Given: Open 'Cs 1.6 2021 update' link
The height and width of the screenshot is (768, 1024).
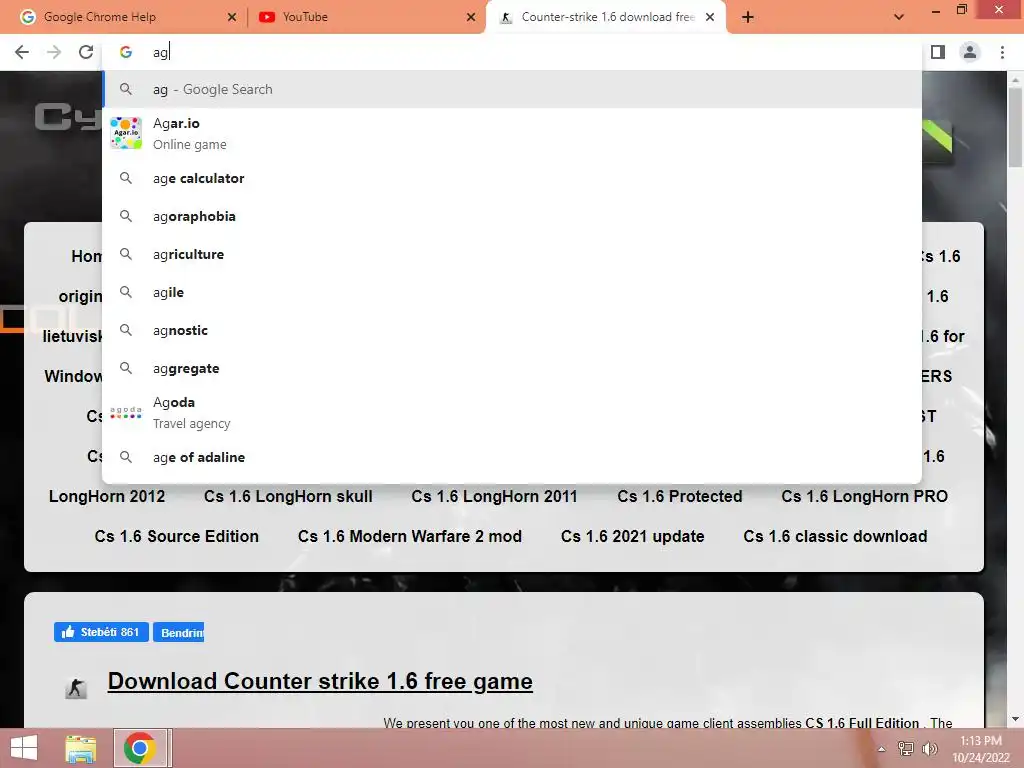Looking at the screenshot, I should point(632,536).
